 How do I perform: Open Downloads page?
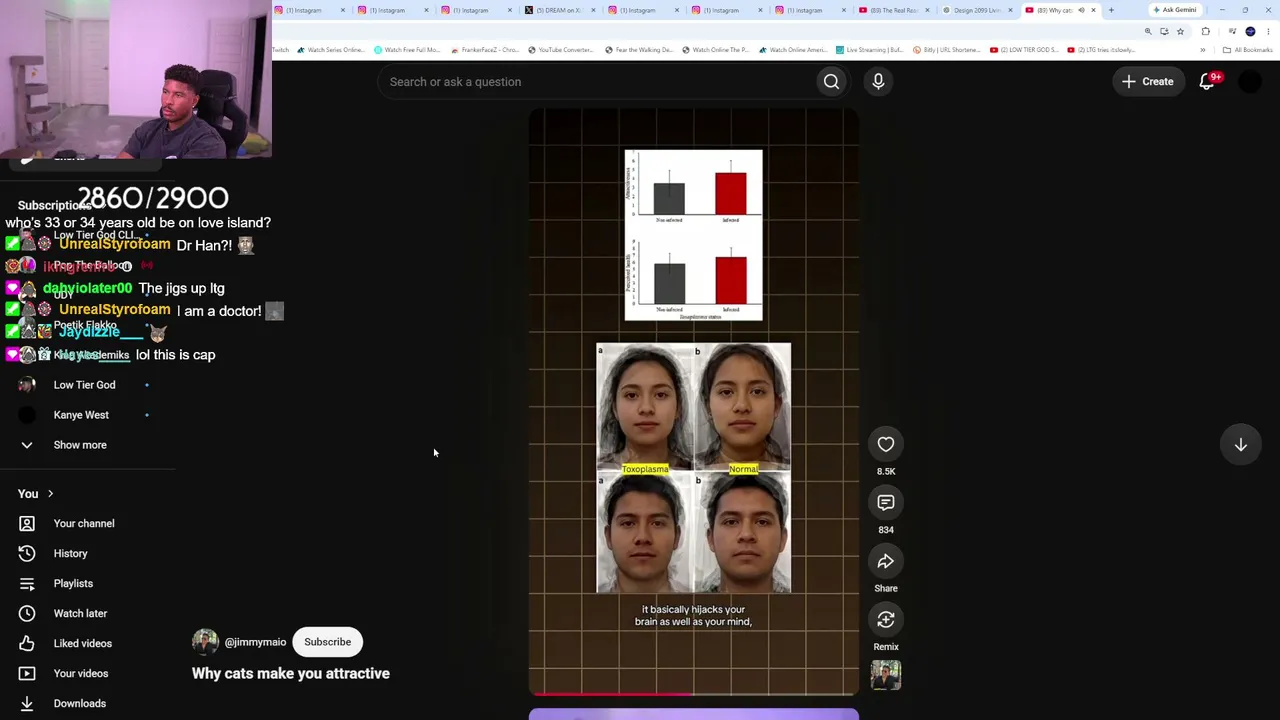click(80, 703)
